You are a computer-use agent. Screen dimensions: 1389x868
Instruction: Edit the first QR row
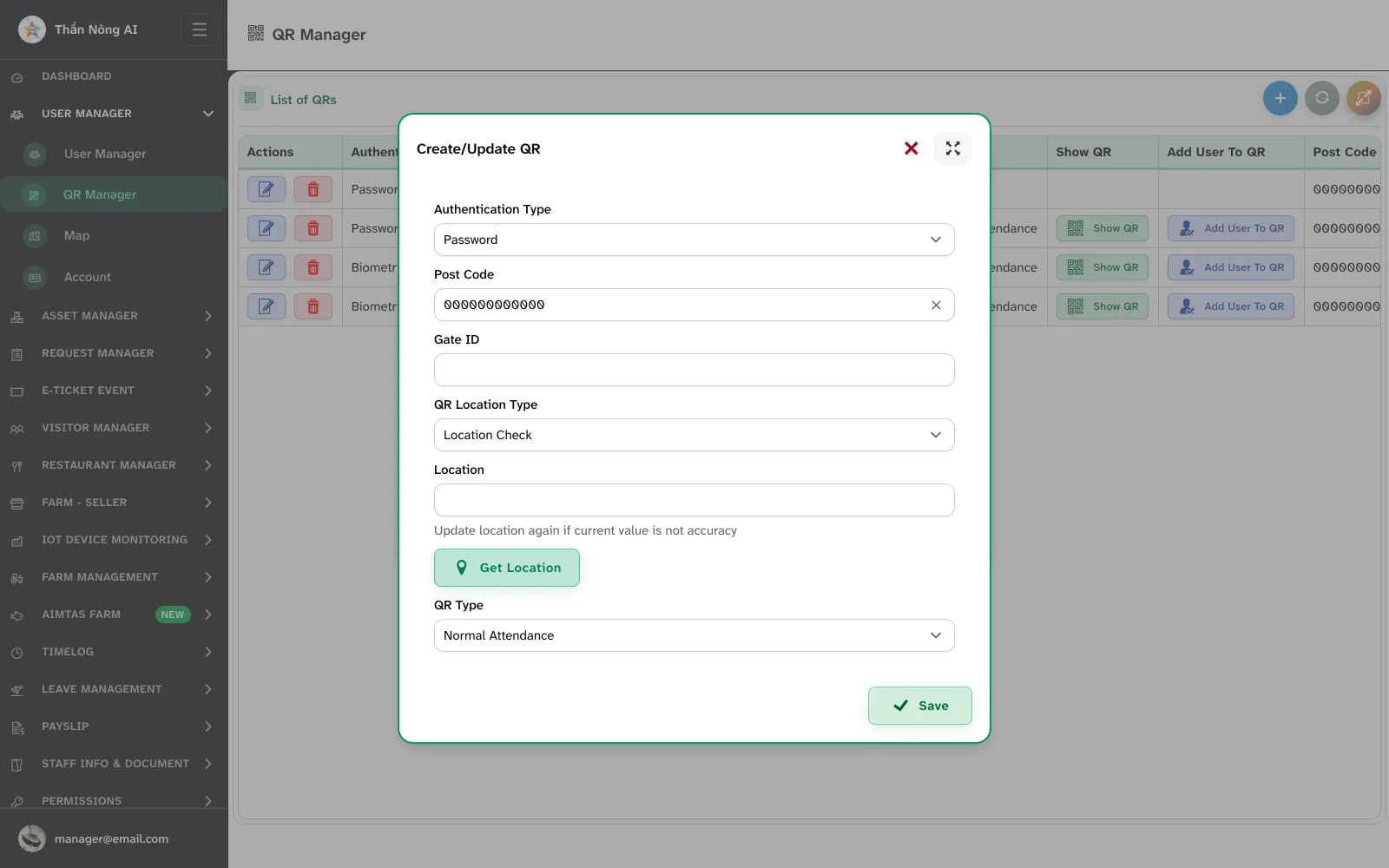point(267,189)
